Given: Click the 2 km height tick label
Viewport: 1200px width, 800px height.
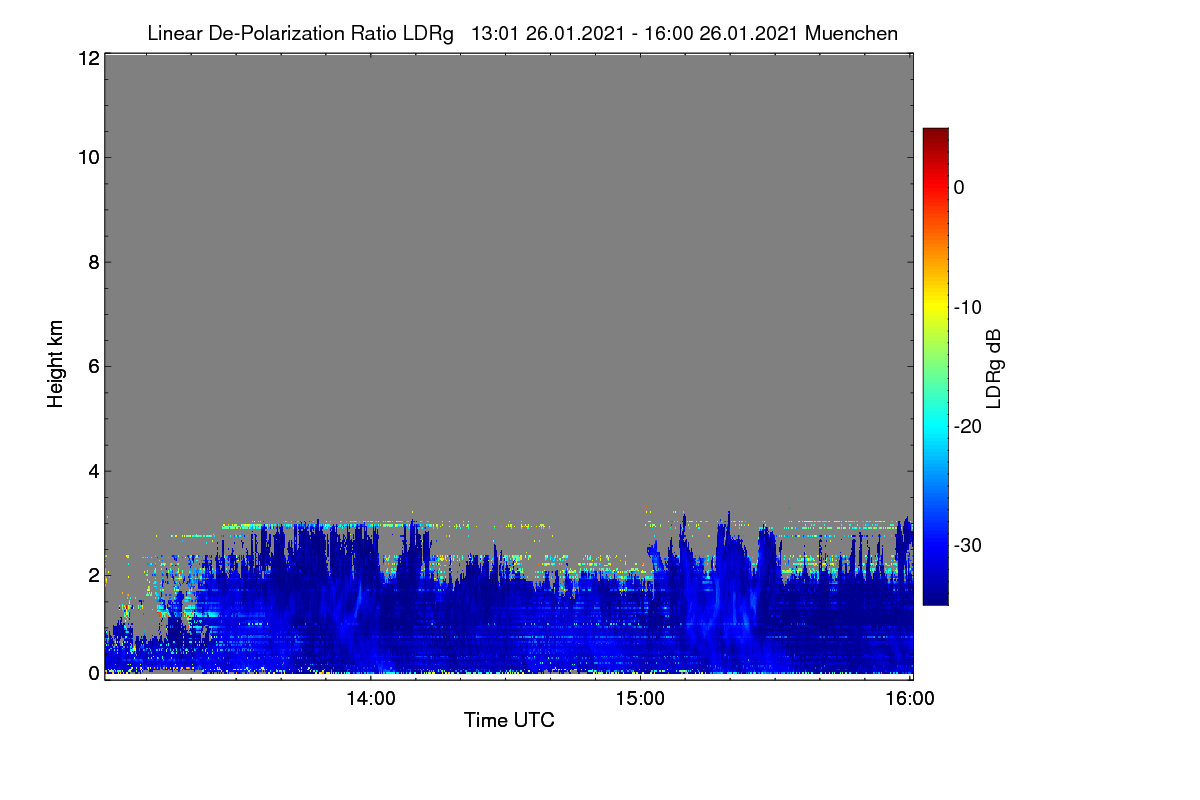Looking at the screenshot, I should click(93, 575).
